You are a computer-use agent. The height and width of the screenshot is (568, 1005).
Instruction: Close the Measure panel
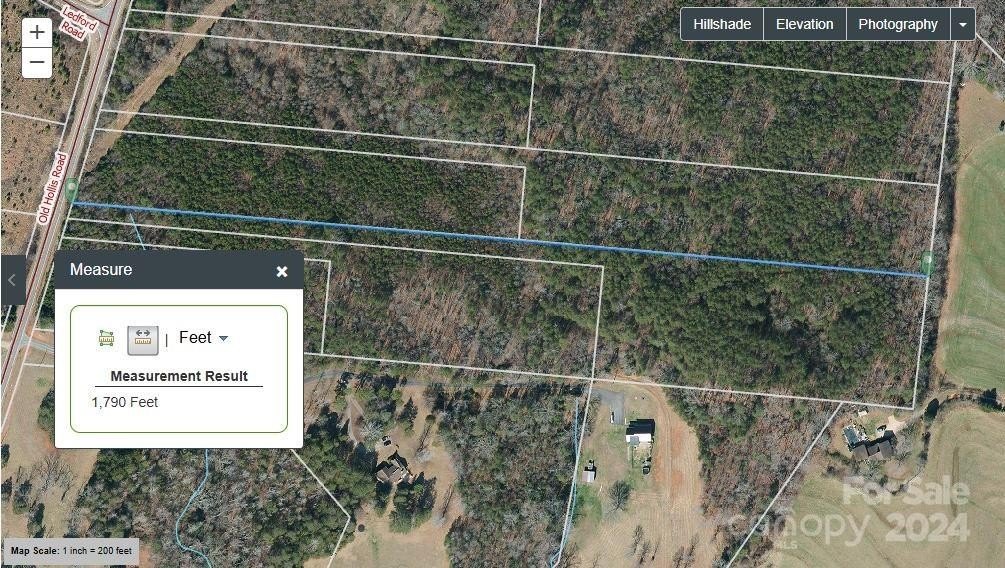(x=282, y=271)
